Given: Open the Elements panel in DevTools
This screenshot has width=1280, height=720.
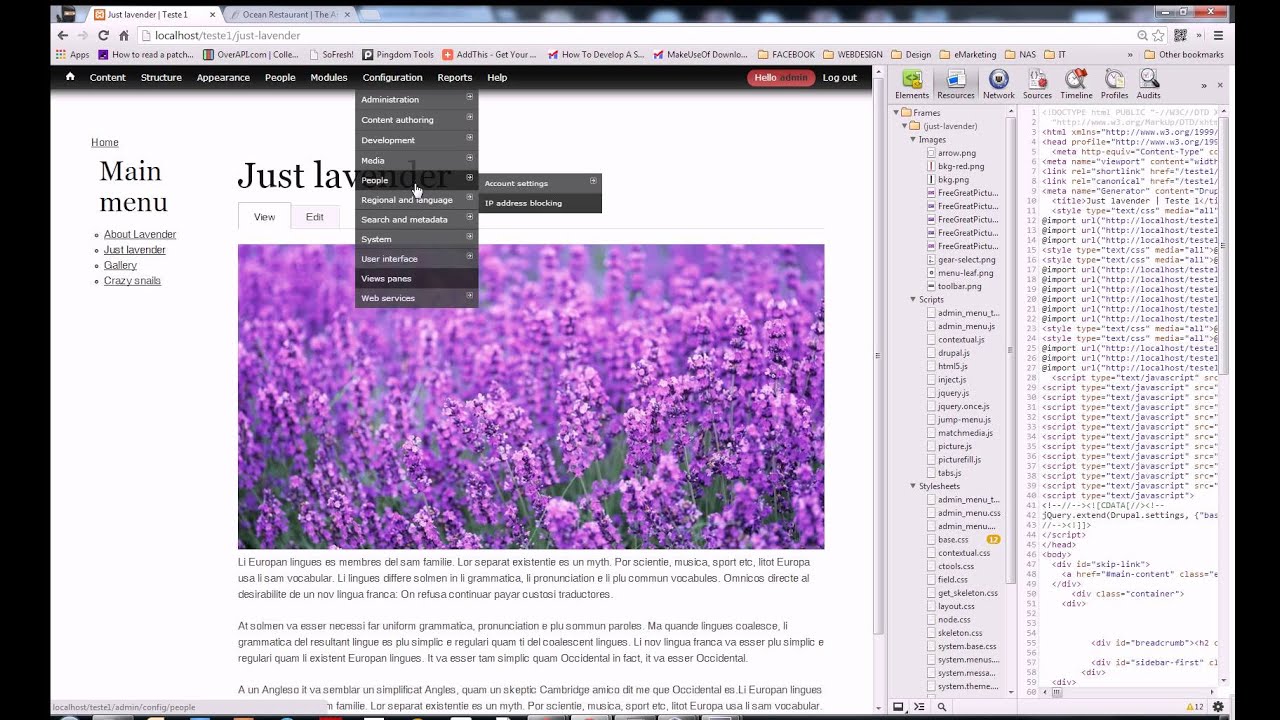Looking at the screenshot, I should 912,84.
